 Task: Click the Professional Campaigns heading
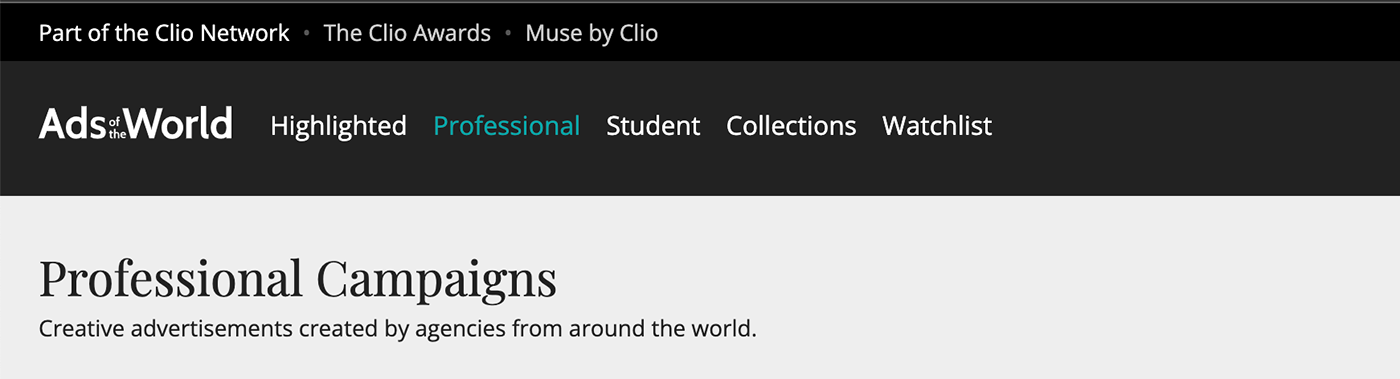[x=298, y=279]
